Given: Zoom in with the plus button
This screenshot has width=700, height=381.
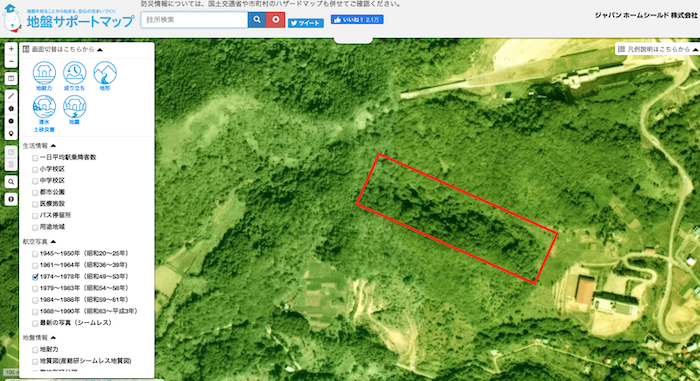Looking at the screenshot, I should coord(11,49).
